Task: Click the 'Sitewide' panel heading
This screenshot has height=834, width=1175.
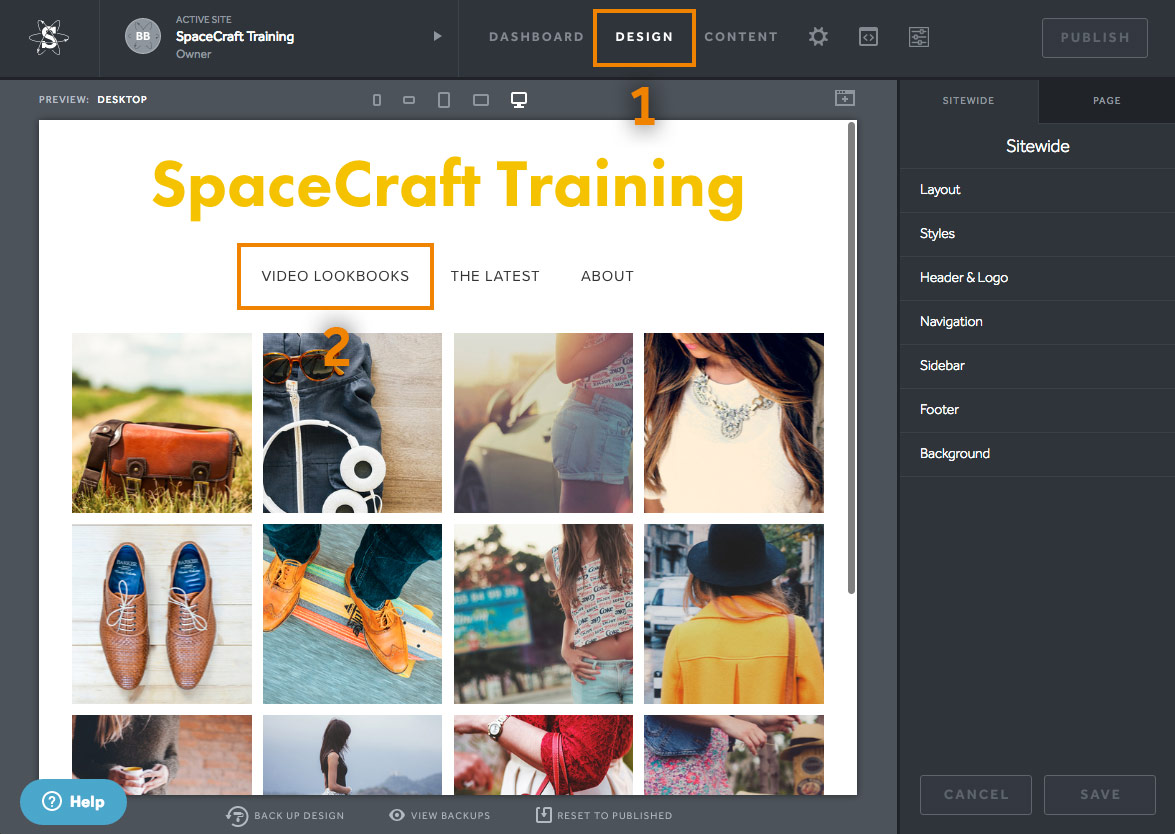Action: pos(1037,146)
